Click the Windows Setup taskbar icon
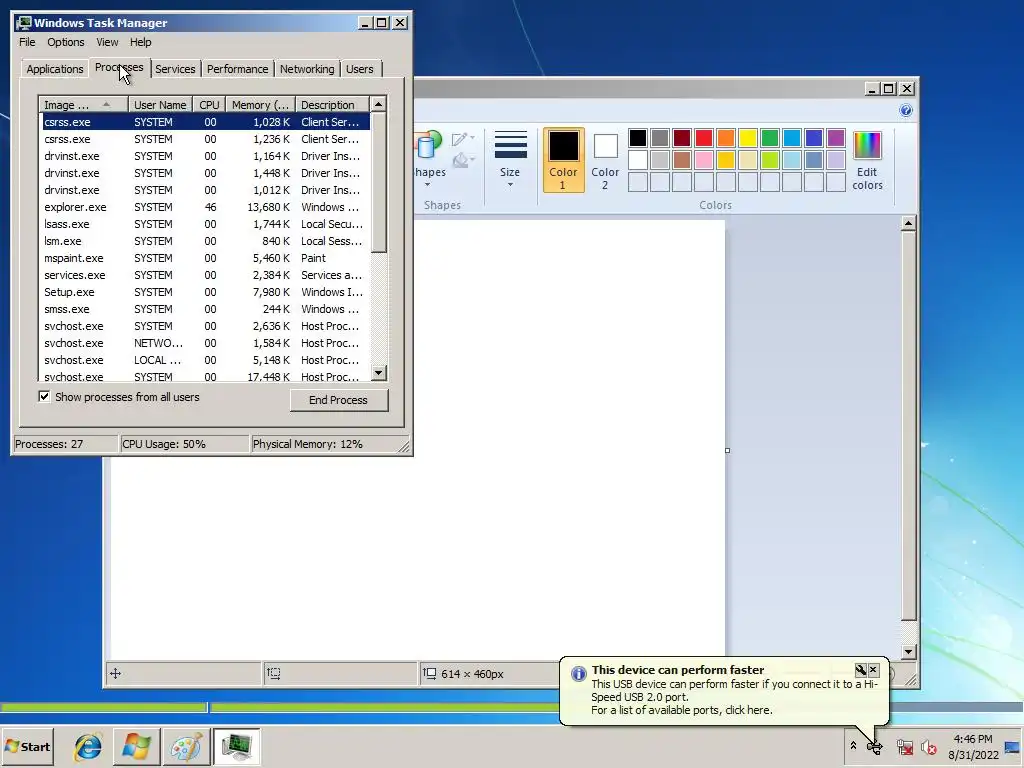This screenshot has width=1024, height=768. [136, 746]
